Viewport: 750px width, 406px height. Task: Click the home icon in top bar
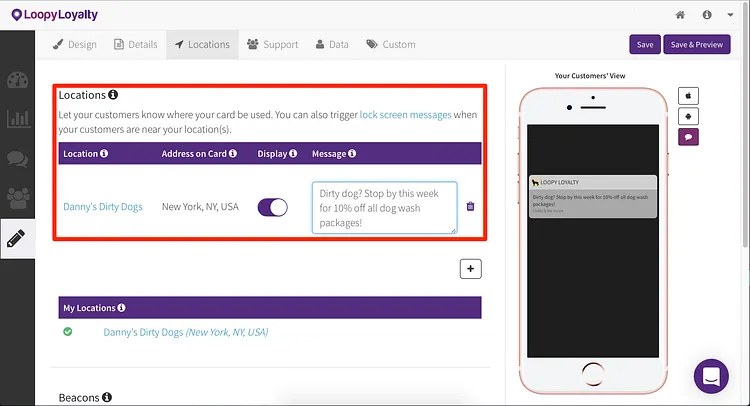tap(680, 15)
